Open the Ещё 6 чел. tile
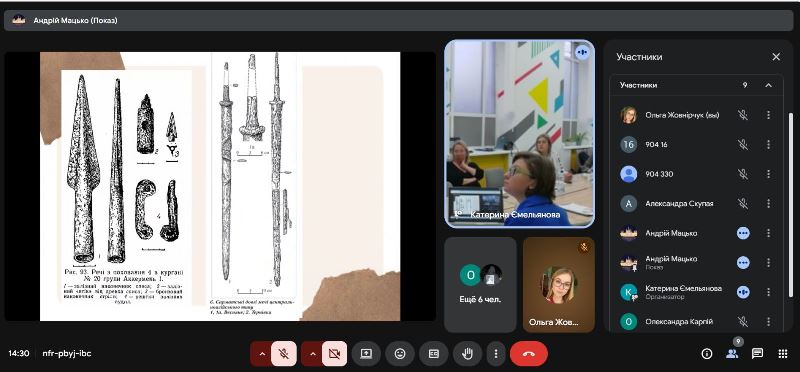This screenshot has width=800, height=372. (480, 285)
